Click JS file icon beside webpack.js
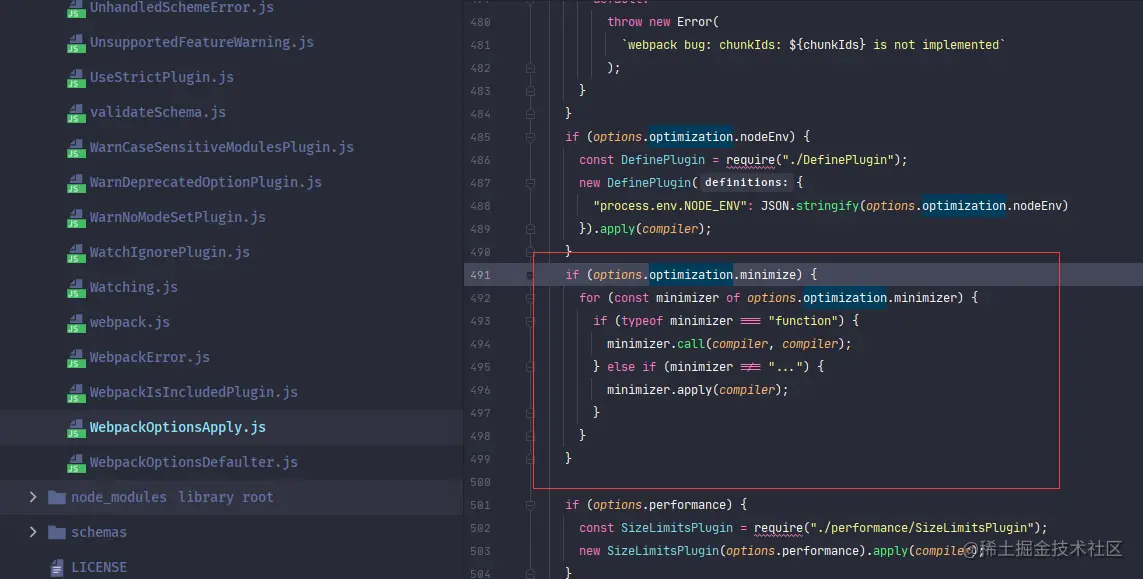 click(76, 323)
